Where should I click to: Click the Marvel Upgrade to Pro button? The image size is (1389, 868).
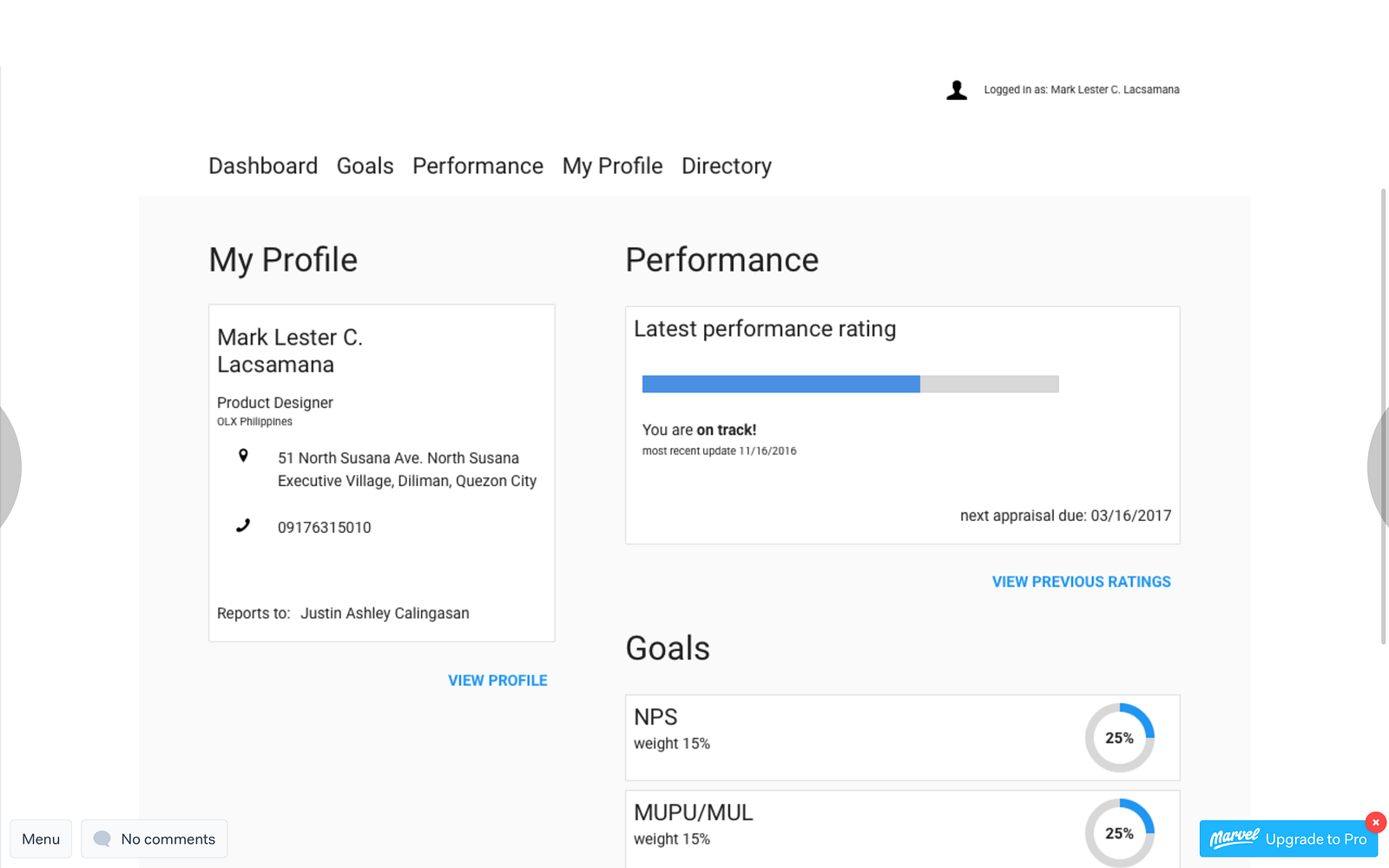click(x=1287, y=838)
